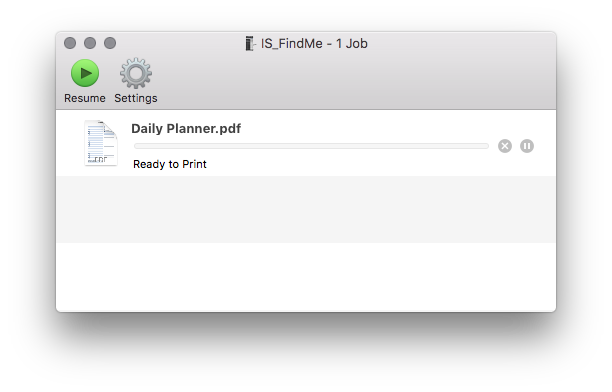Close the IS_FindMe queue window
Image resolution: width=612 pixels, height=392 pixels.
click(x=70, y=43)
